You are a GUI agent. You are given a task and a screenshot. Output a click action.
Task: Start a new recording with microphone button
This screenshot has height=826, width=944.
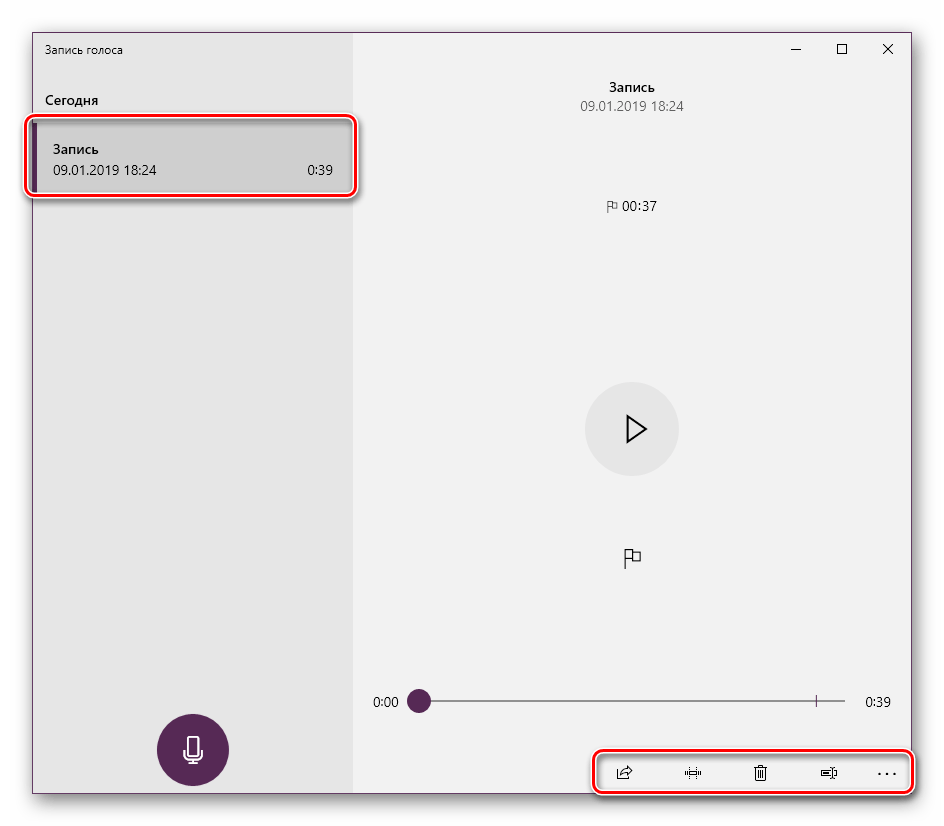193,750
